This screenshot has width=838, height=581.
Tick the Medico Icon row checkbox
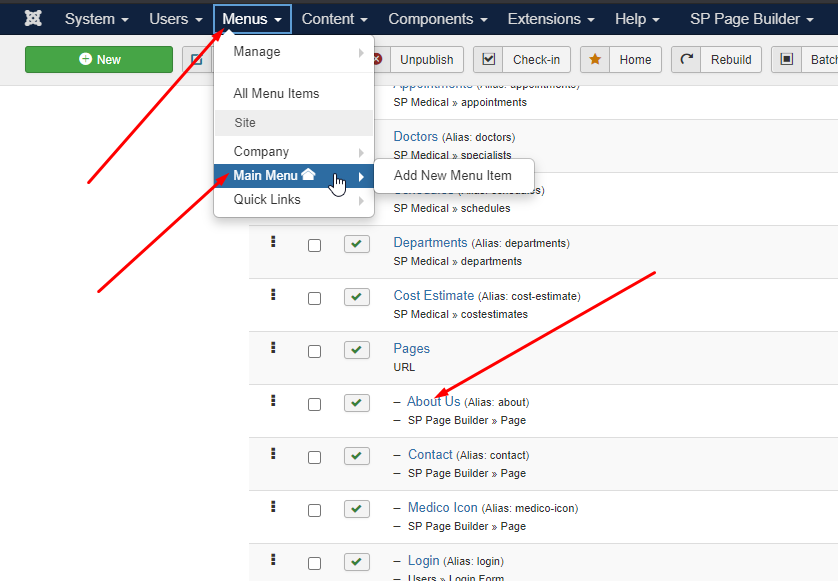pos(314,510)
